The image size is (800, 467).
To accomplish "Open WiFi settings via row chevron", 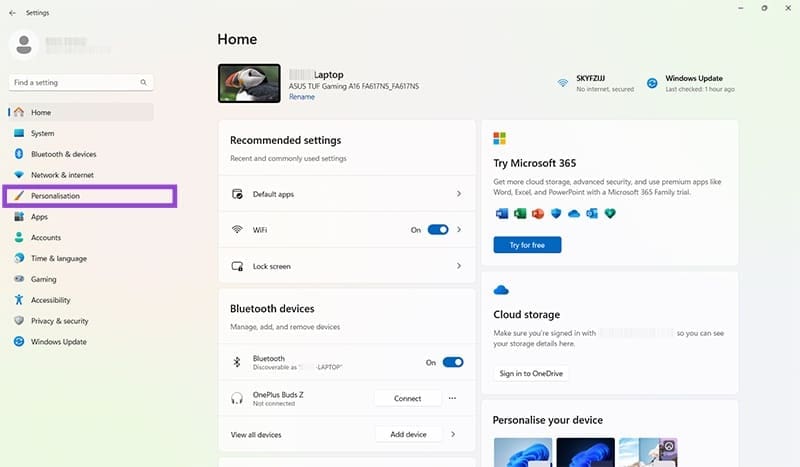I will coord(459,230).
